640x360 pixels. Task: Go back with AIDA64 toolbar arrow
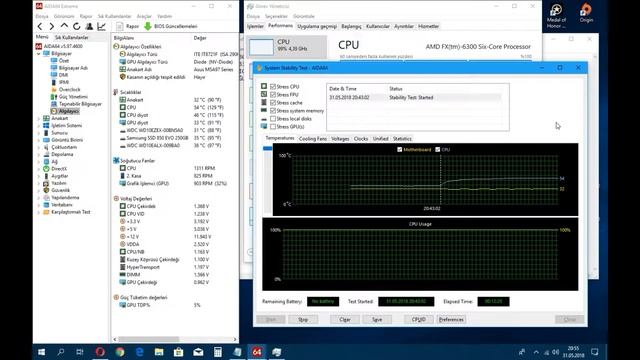(x=40, y=27)
